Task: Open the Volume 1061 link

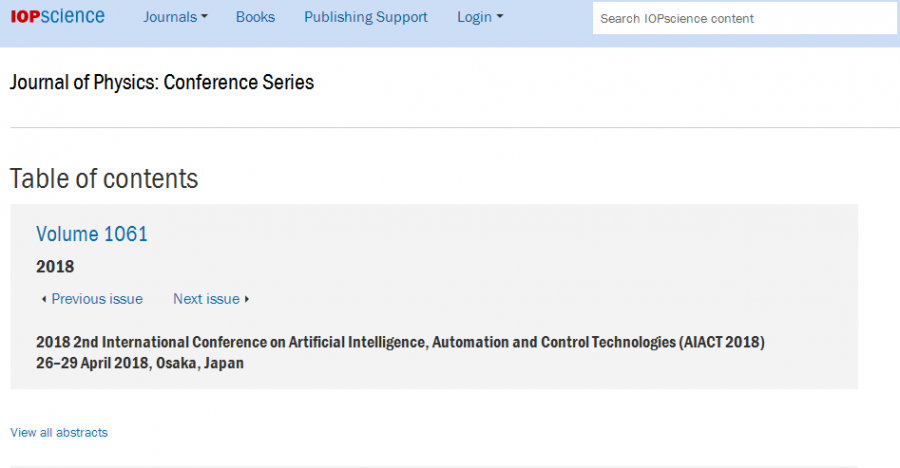Action: (x=92, y=234)
